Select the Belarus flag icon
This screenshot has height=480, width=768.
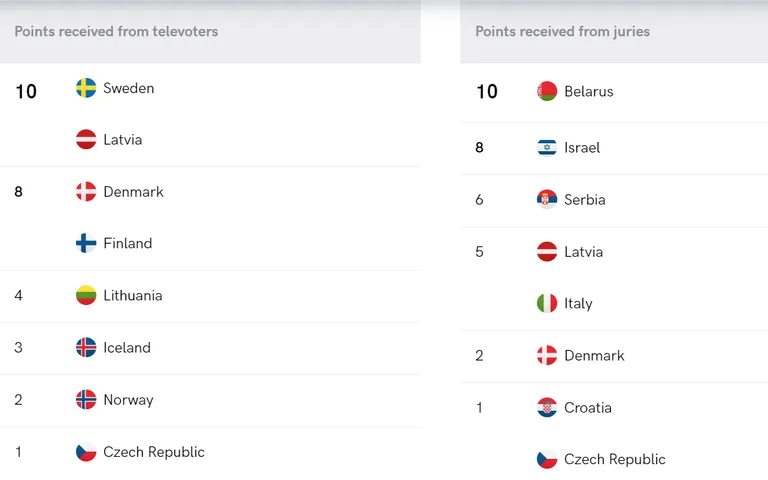click(547, 92)
